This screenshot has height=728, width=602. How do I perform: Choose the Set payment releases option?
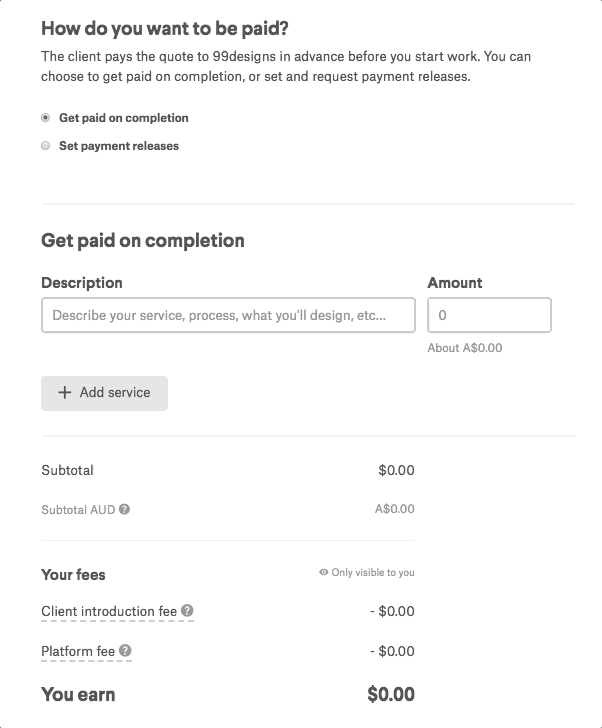(45, 146)
